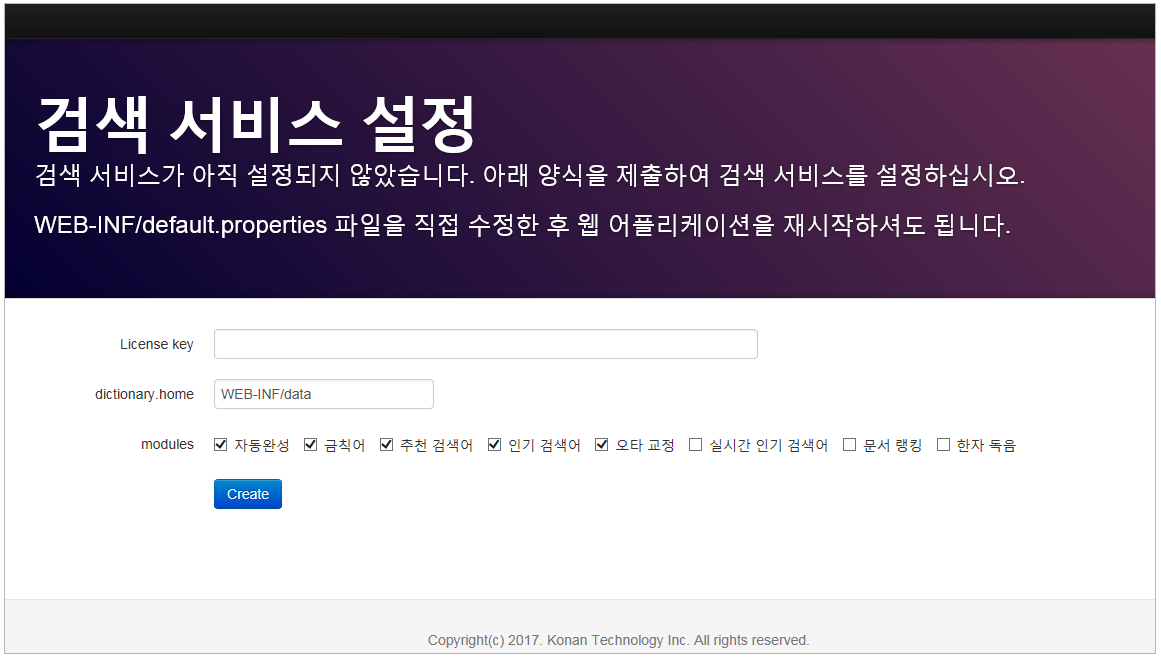
Task: Disable the 금칙어 module checkbox
Action: [311, 445]
